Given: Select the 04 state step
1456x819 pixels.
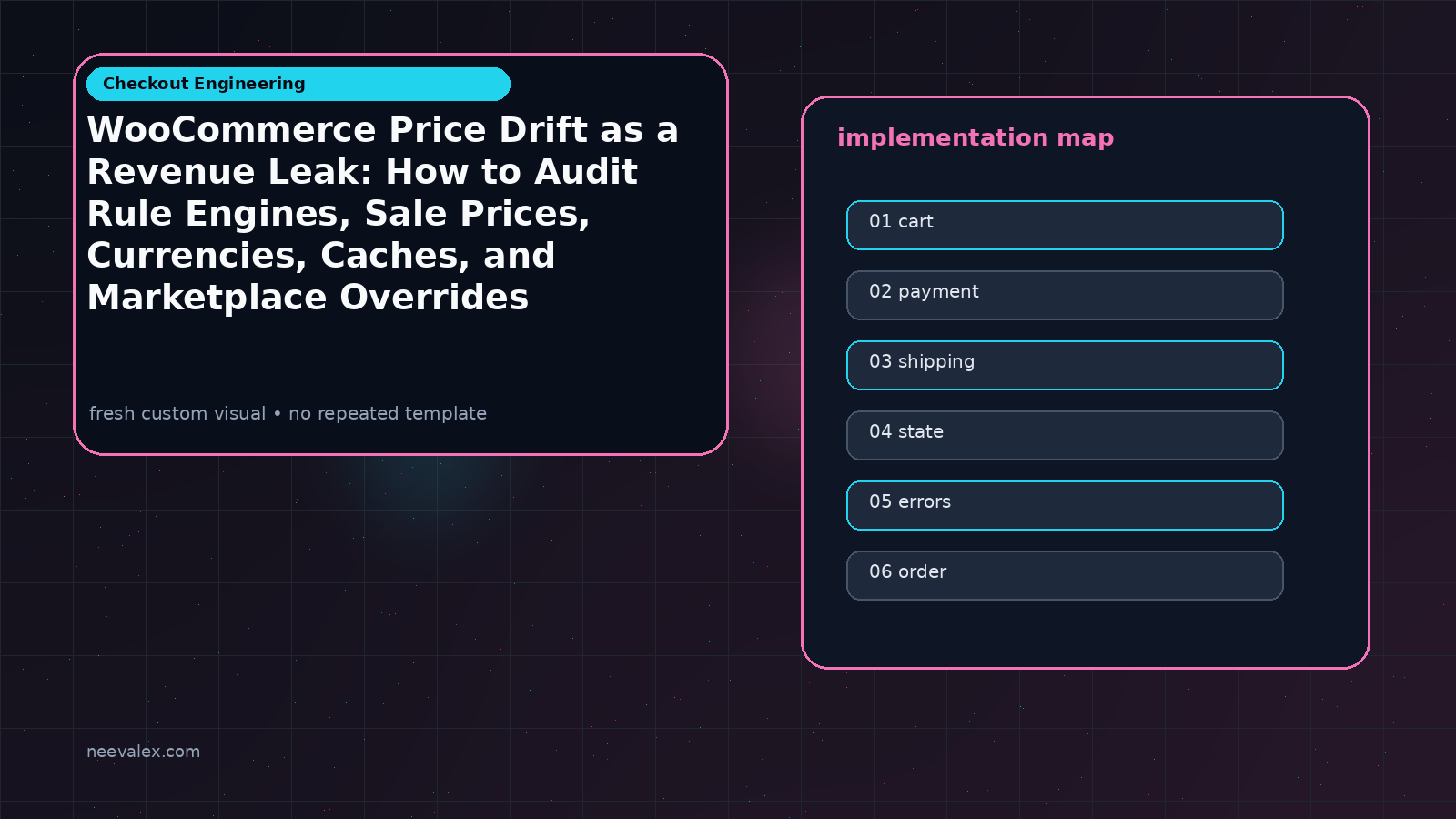Looking at the screenshot, I should pyautogui.click(x=1065, y=435).
